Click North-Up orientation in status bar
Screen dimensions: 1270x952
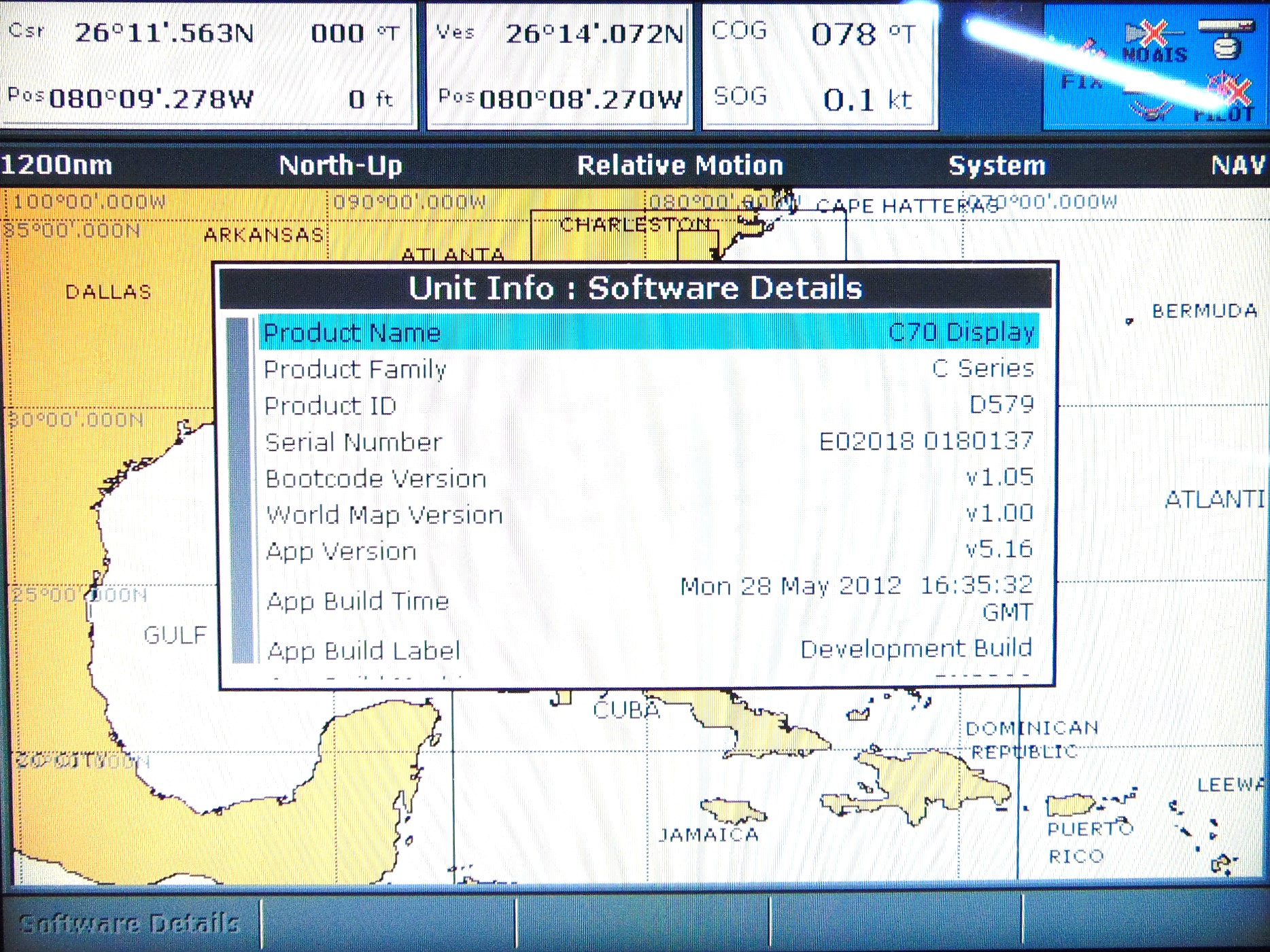pyautogui.click(x=341, y=165)
